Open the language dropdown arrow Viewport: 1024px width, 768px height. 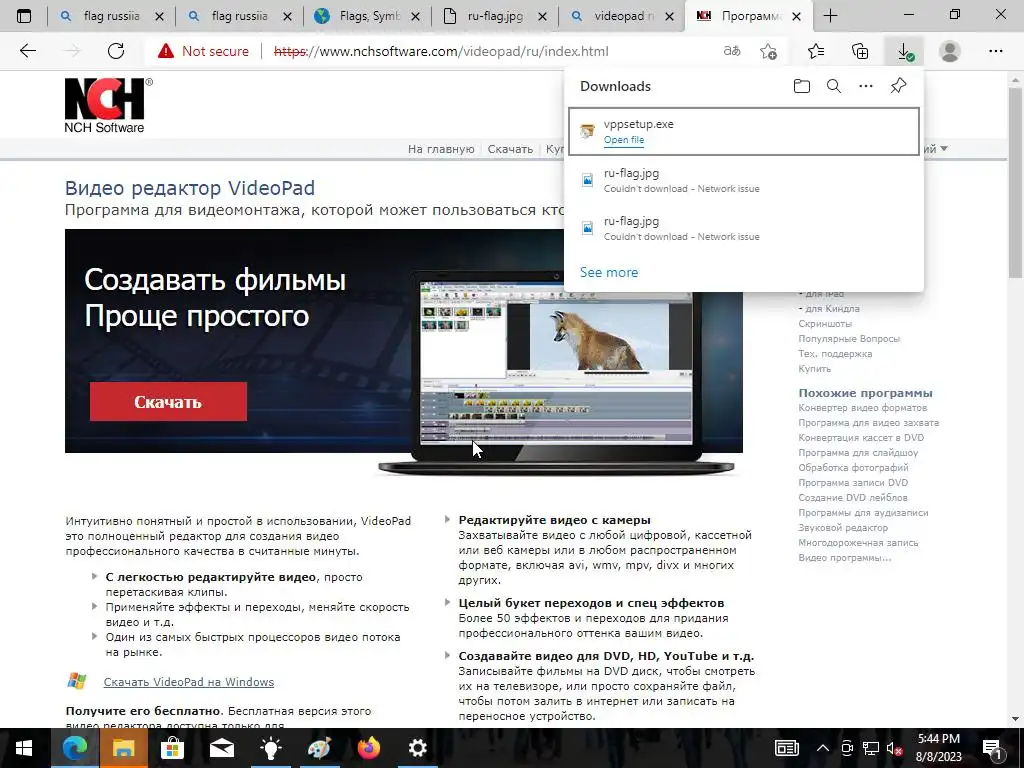pos(944,149)
